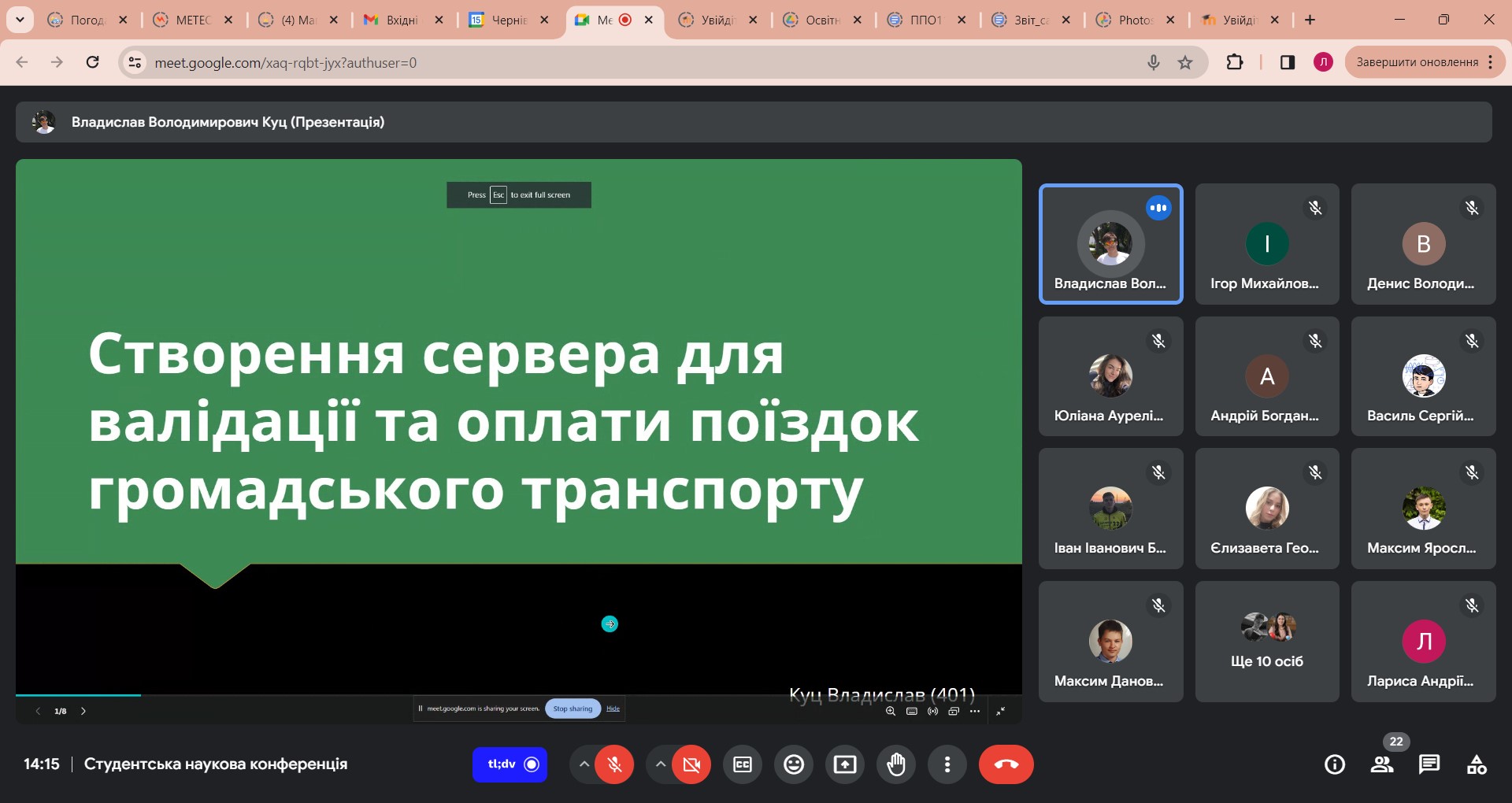The height and width of the screenshot is (803, 1512).
Task: Go to next slide arrow in presentation
Action: coord(83,711)
